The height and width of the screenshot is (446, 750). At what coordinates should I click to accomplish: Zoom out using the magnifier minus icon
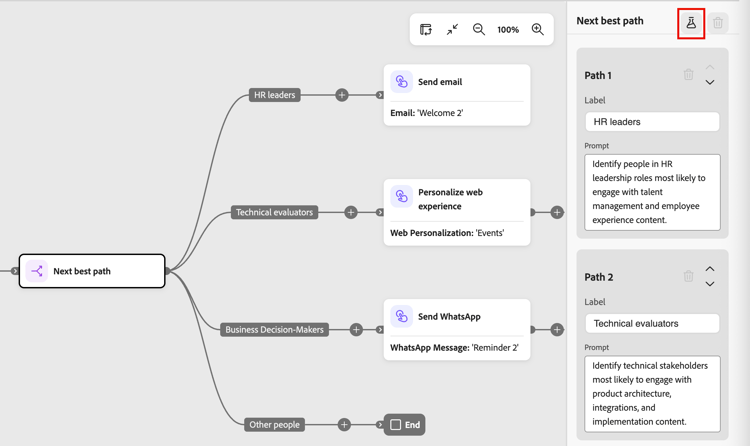coord(478,30)
